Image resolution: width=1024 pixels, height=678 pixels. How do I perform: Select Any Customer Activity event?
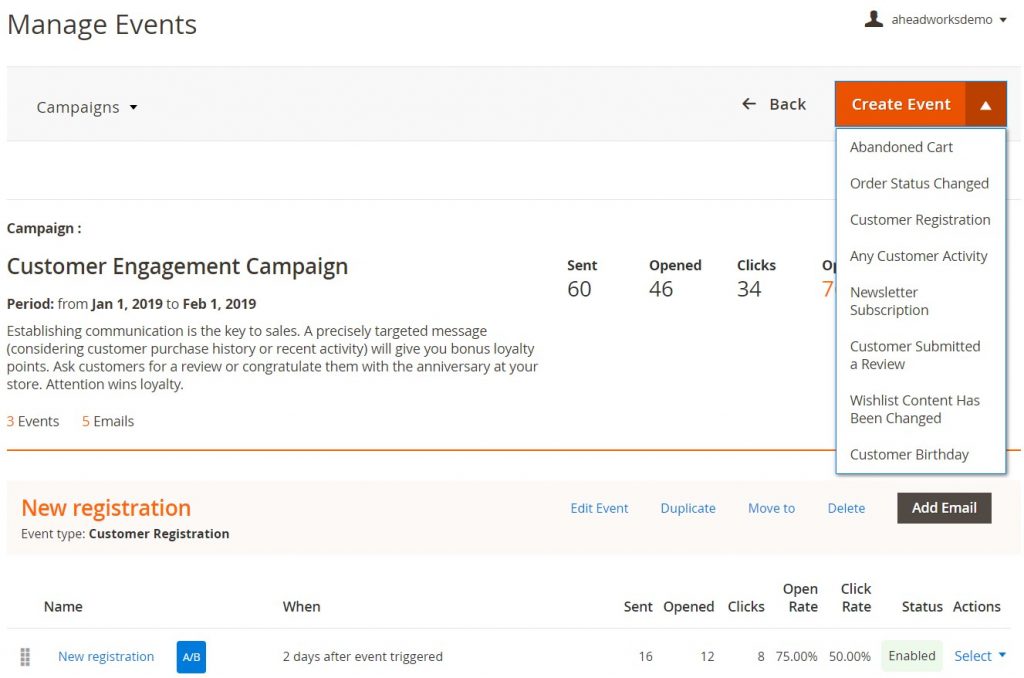(918, 255)
